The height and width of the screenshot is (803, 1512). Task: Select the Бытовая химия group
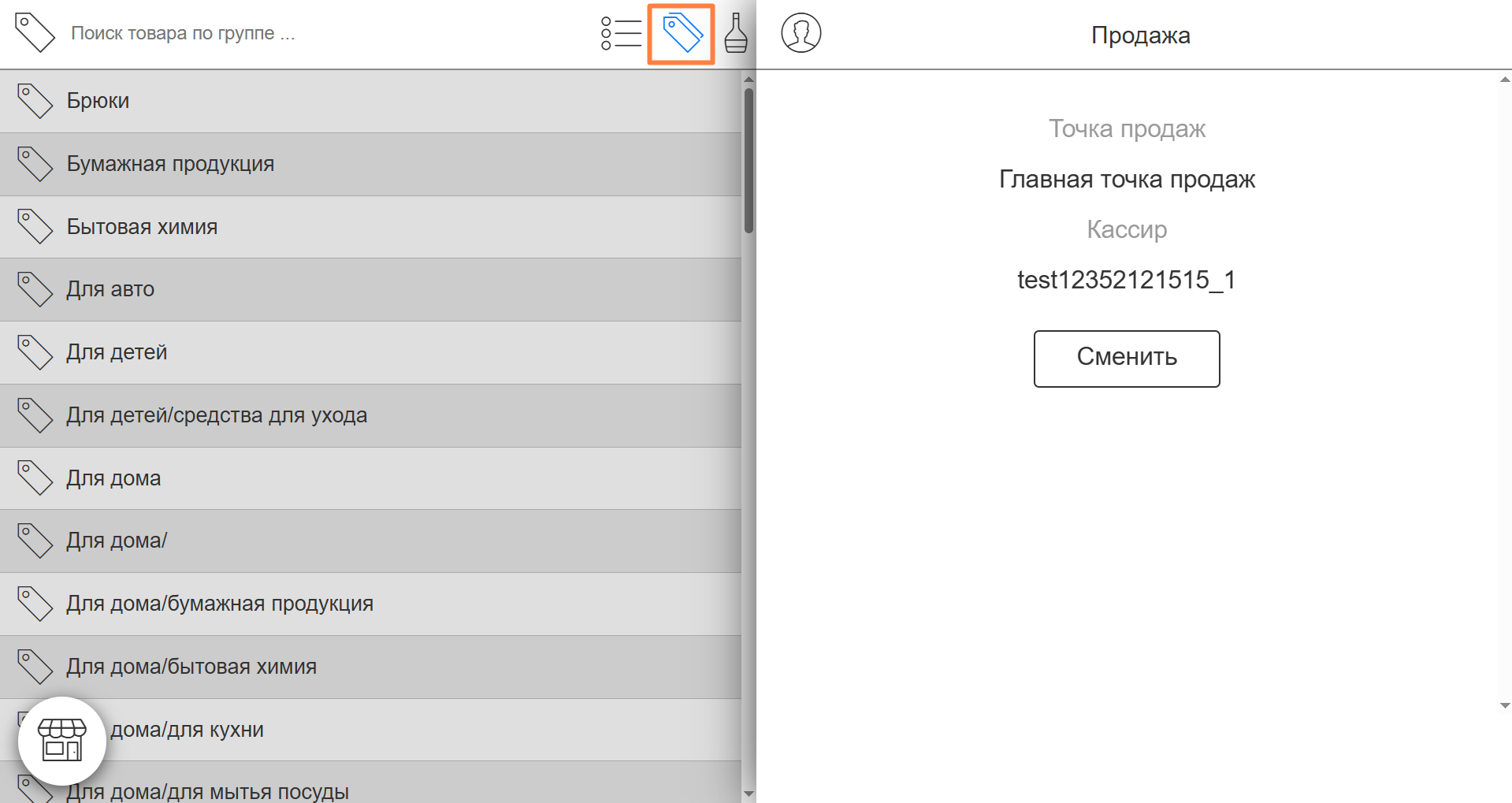coord(370,227)
